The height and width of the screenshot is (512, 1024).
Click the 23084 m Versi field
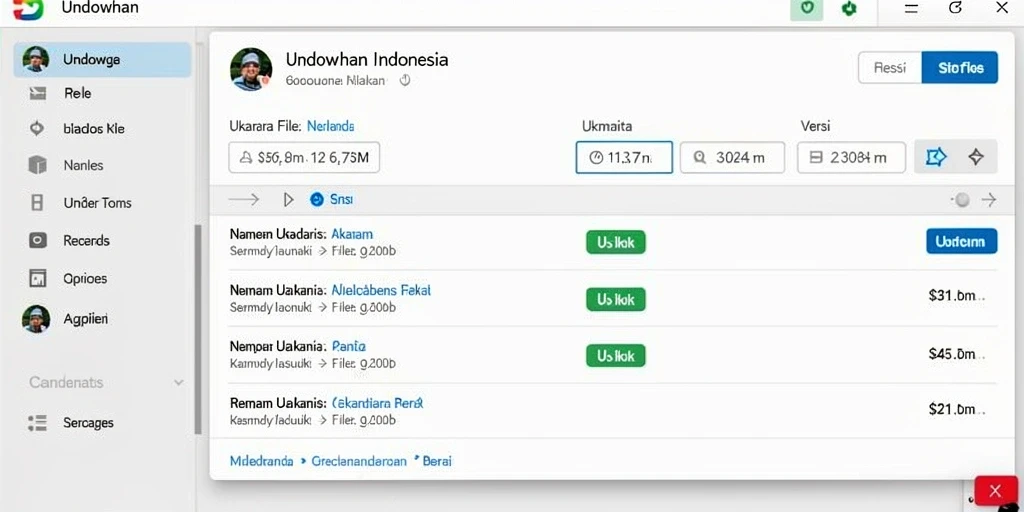coord(852,157)
